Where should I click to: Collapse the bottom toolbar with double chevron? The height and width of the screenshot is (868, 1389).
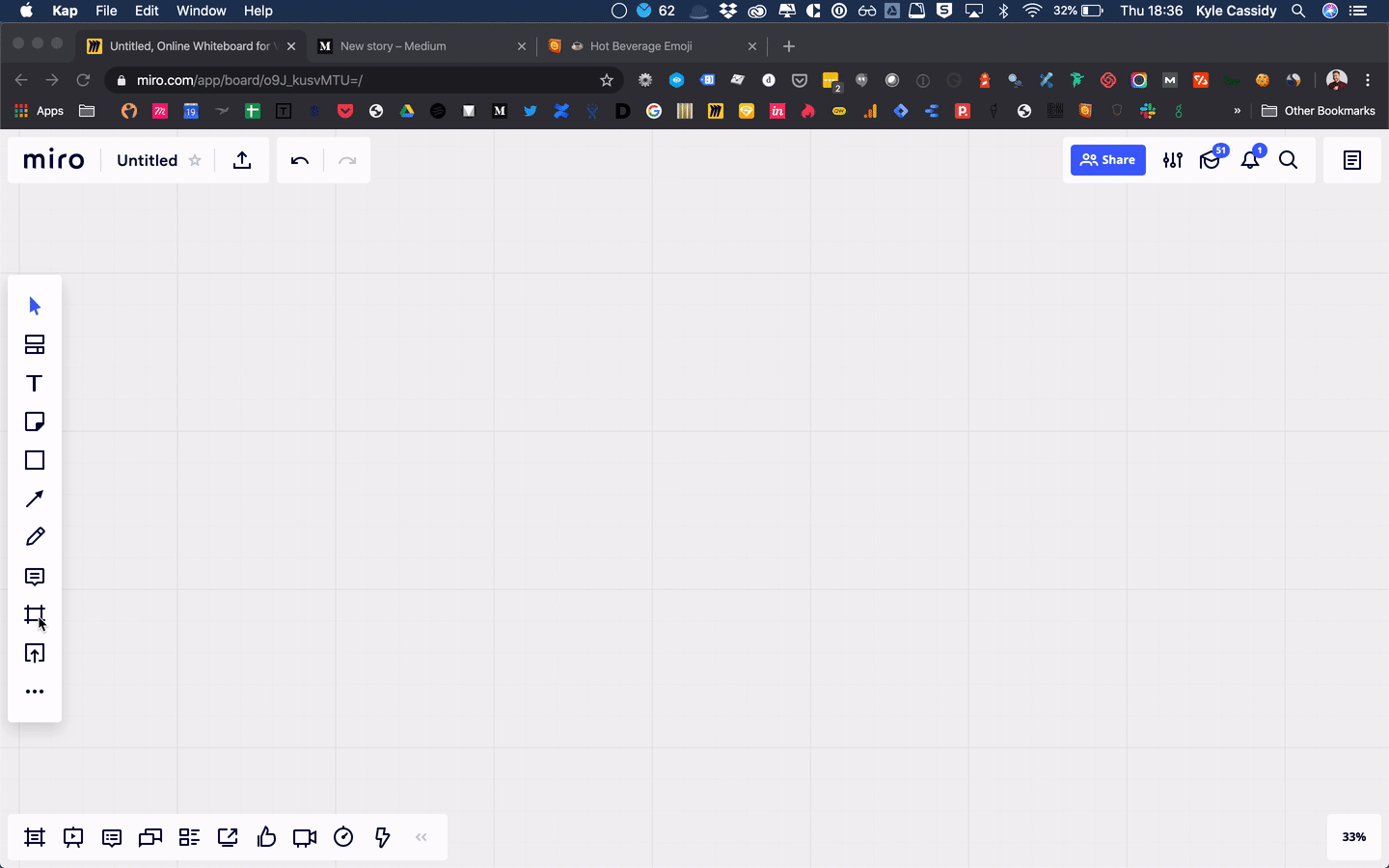point(422,837)
